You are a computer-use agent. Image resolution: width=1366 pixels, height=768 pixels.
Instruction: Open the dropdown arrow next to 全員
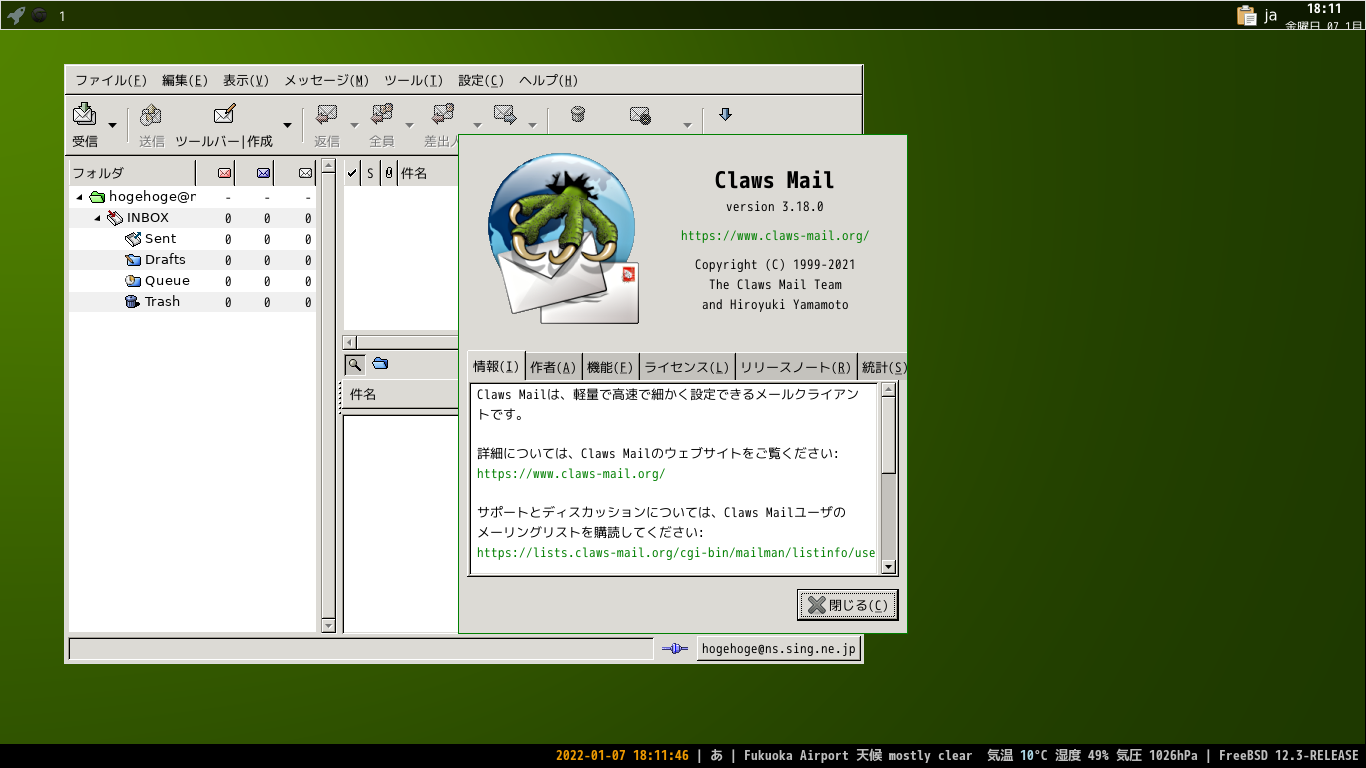point(409,125)
